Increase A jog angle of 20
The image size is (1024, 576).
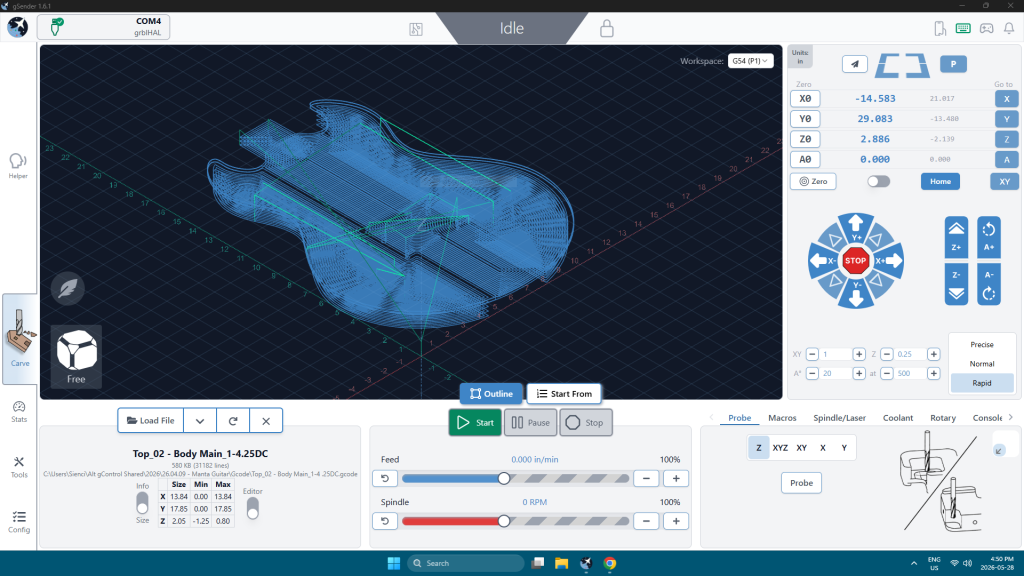click(x=859, y=374)
